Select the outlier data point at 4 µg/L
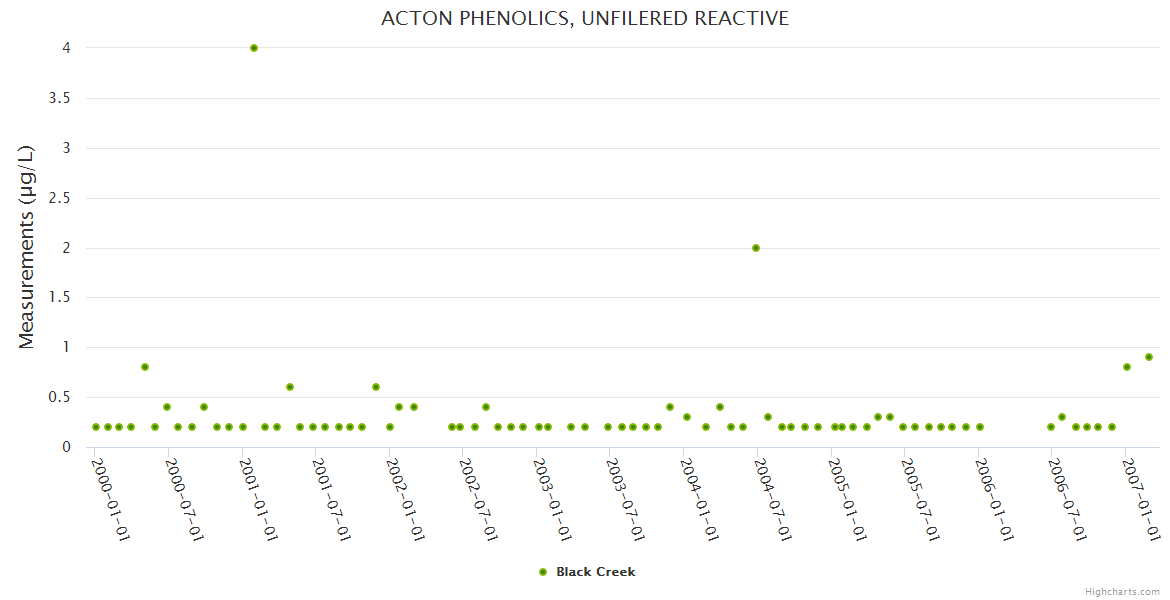1170x600 pixels. (254, 48)
